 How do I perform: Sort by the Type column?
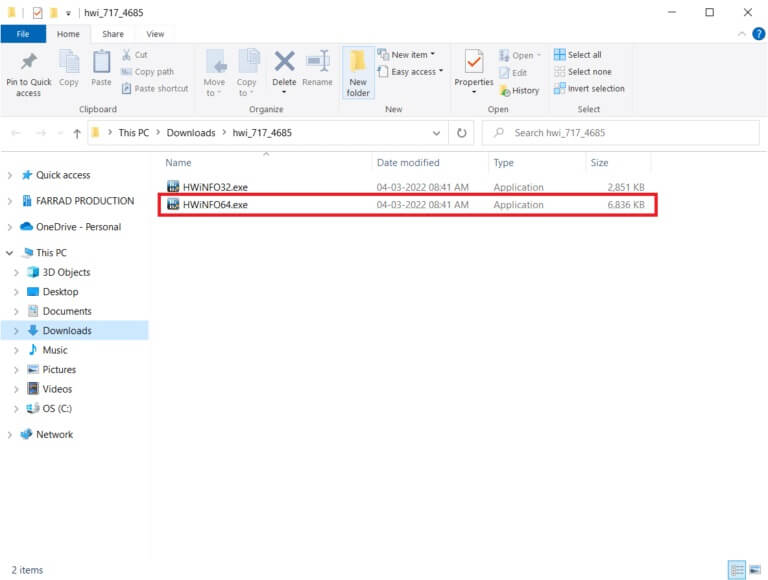(504, 163)
